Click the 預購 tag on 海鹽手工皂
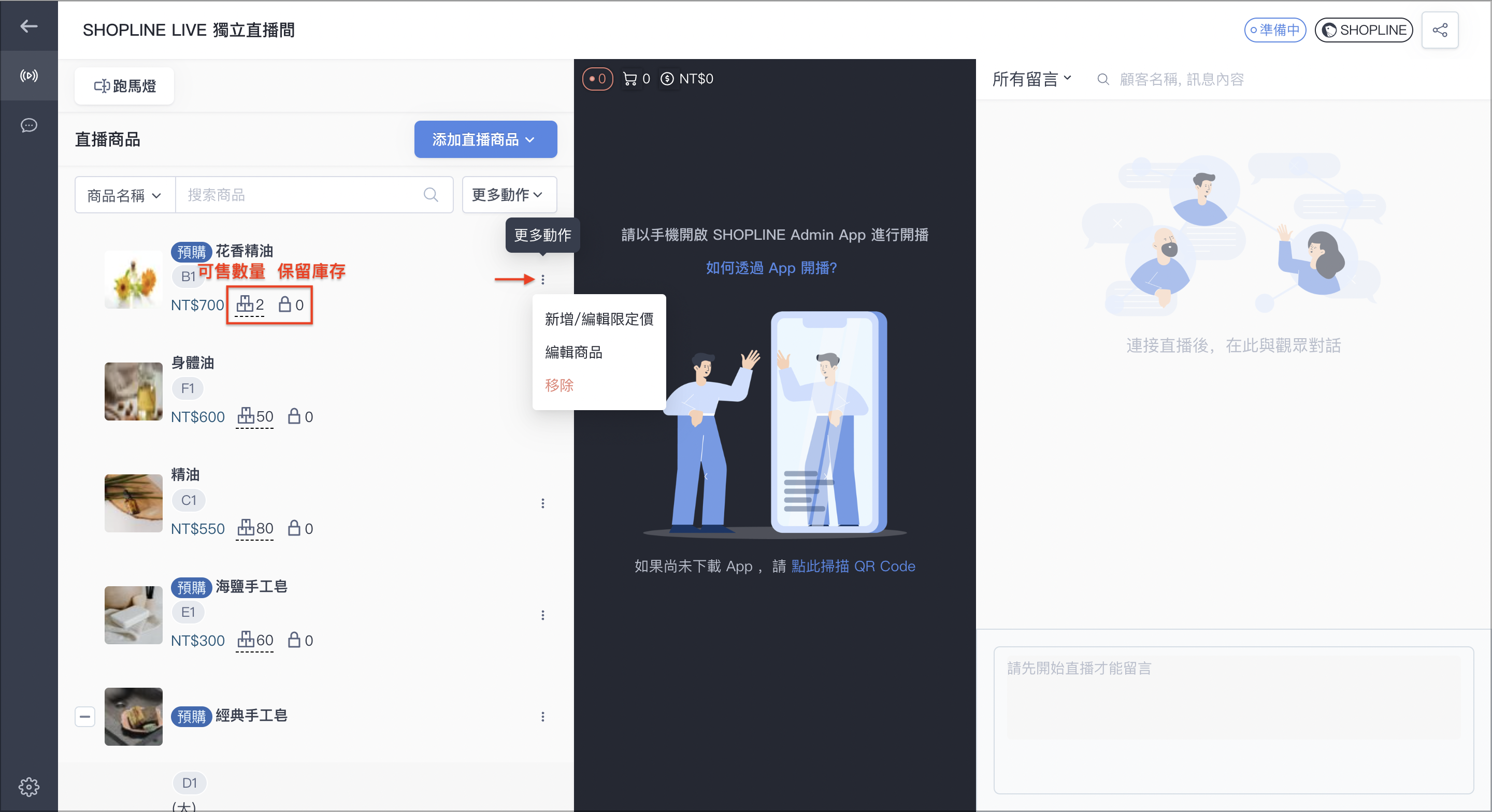The width and height of the screenshot is (1492, 812). tap(191, 587)
